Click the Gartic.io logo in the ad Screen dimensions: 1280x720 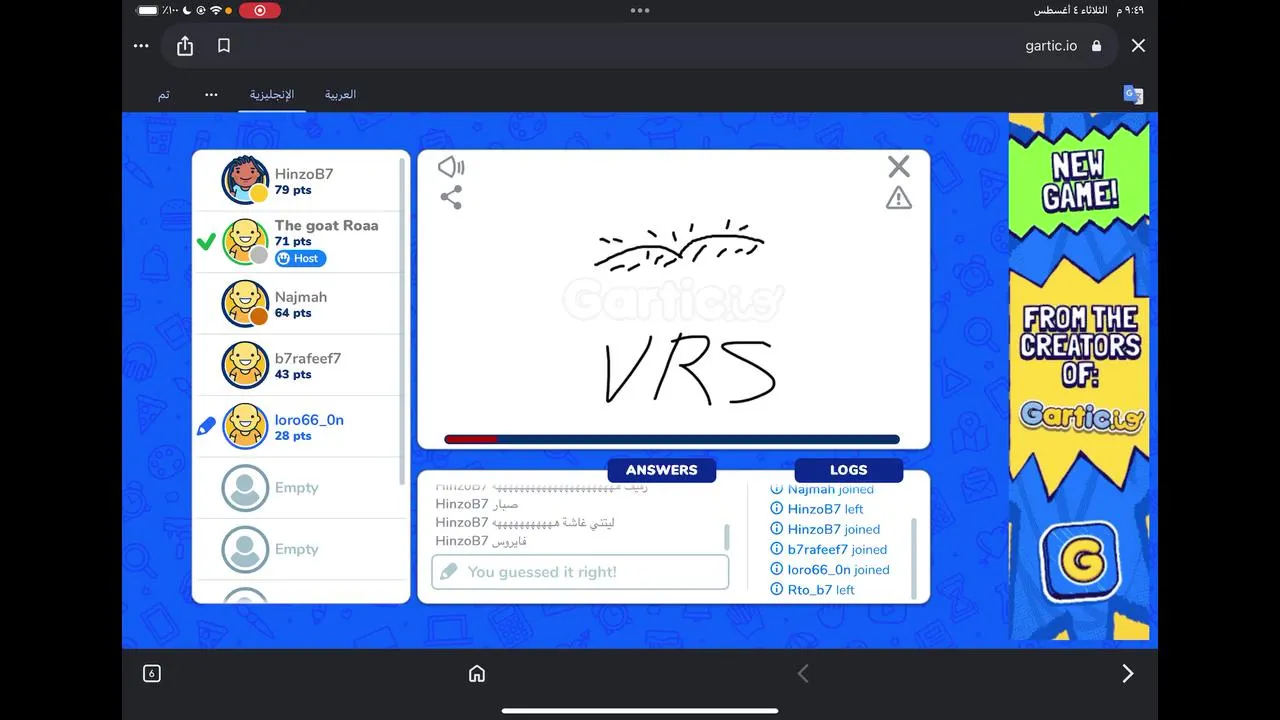tap(1082, 416)
